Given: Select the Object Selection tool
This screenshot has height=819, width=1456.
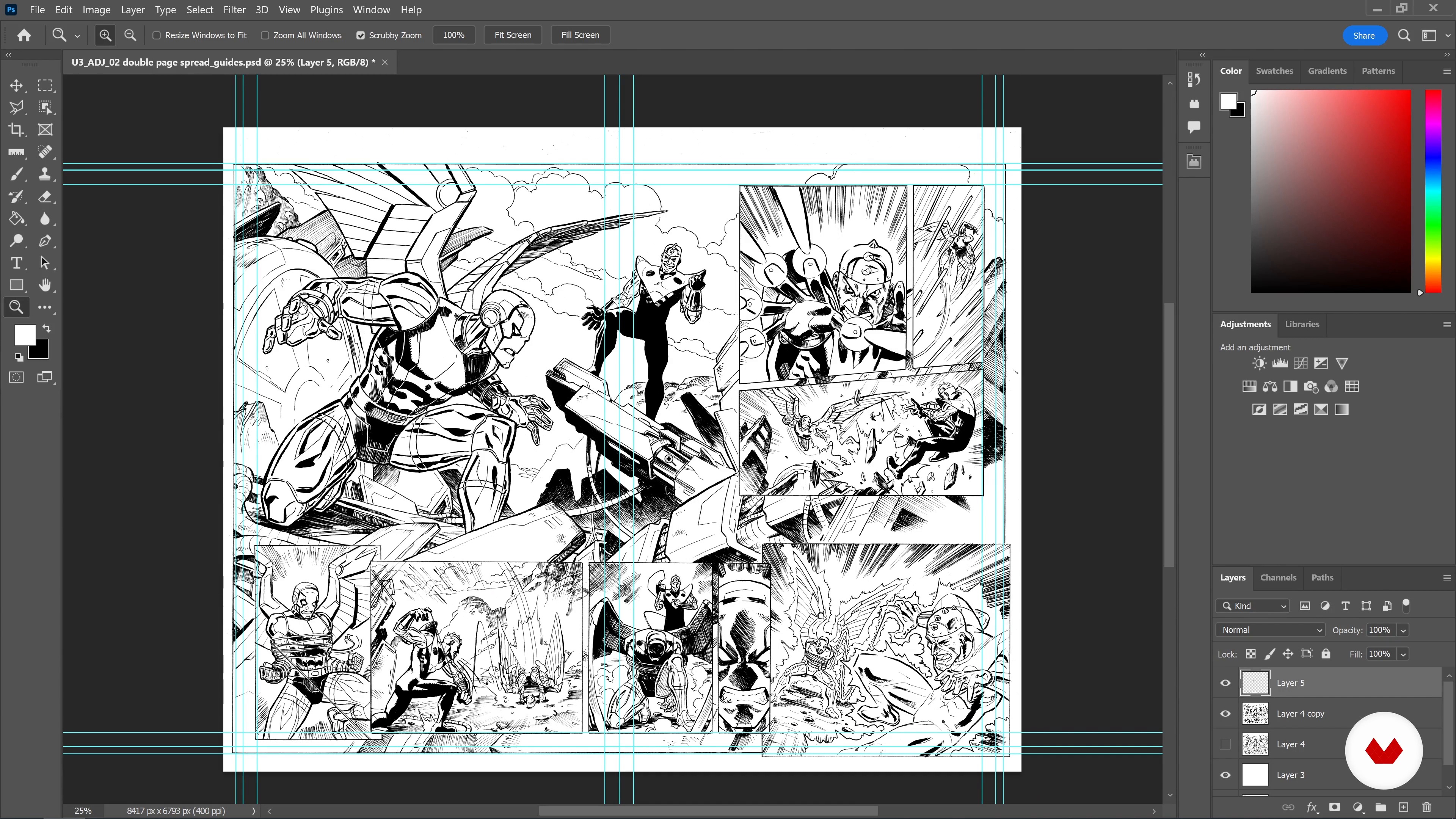Looking at the screenshot, I should tap(45, 107).
